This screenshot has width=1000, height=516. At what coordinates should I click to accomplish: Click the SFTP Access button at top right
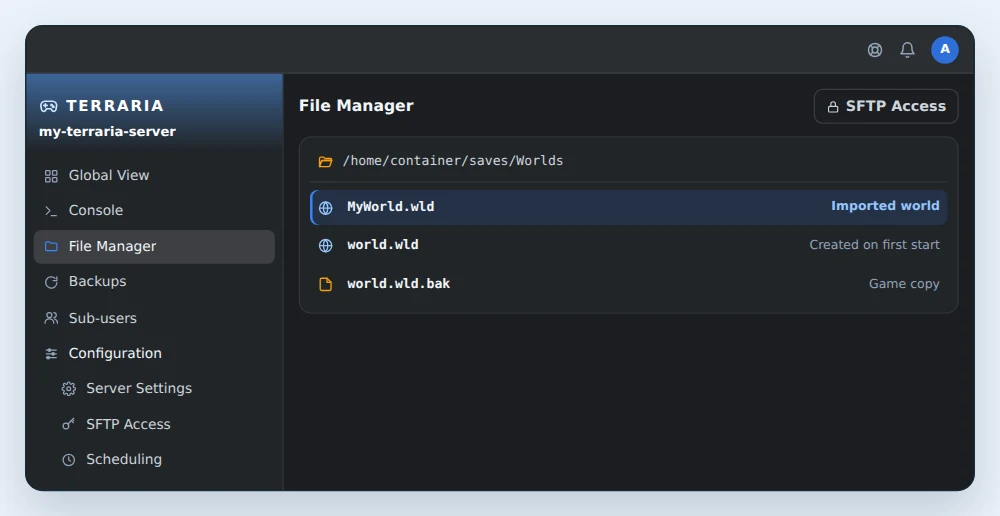886,107
